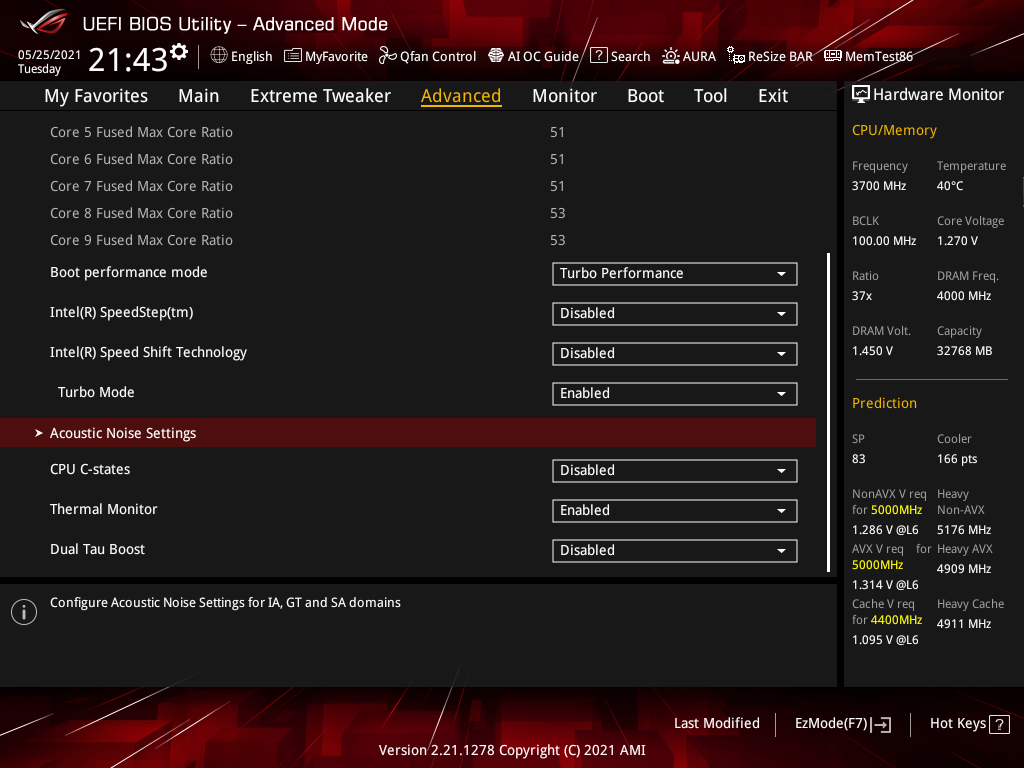Open the Boot tab

pos(645,96)
